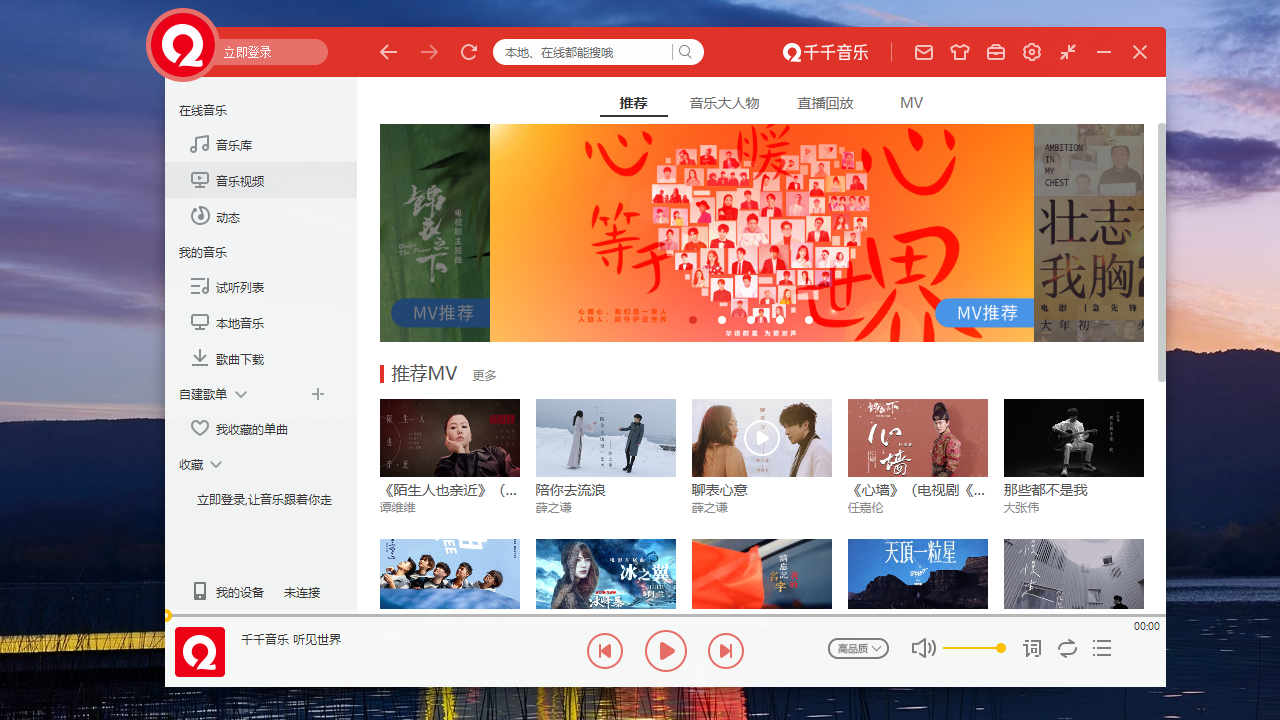
Task: Click the magnifier search icon
Action: [686, 52]
